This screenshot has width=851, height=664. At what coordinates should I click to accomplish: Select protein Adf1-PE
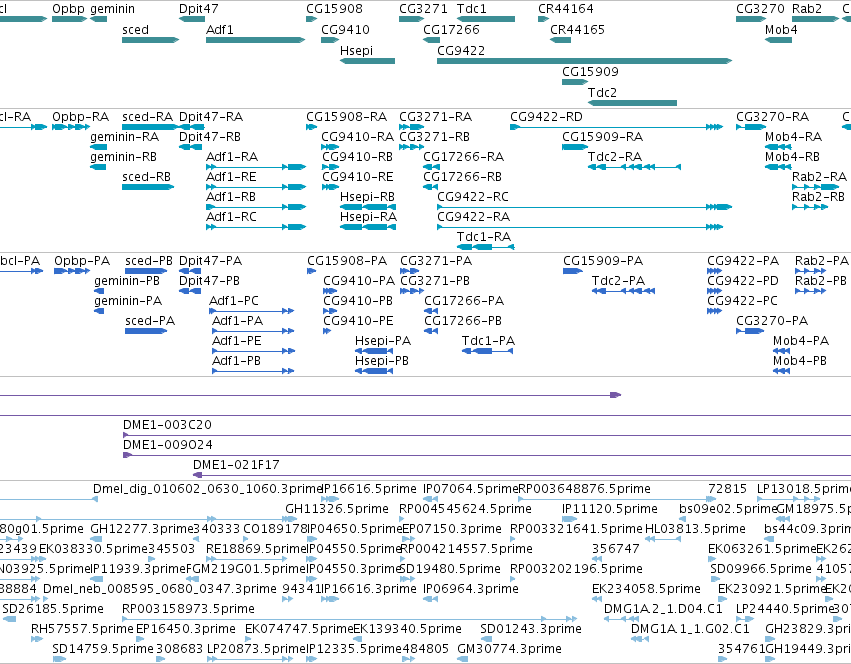click(x=253, y=351)
